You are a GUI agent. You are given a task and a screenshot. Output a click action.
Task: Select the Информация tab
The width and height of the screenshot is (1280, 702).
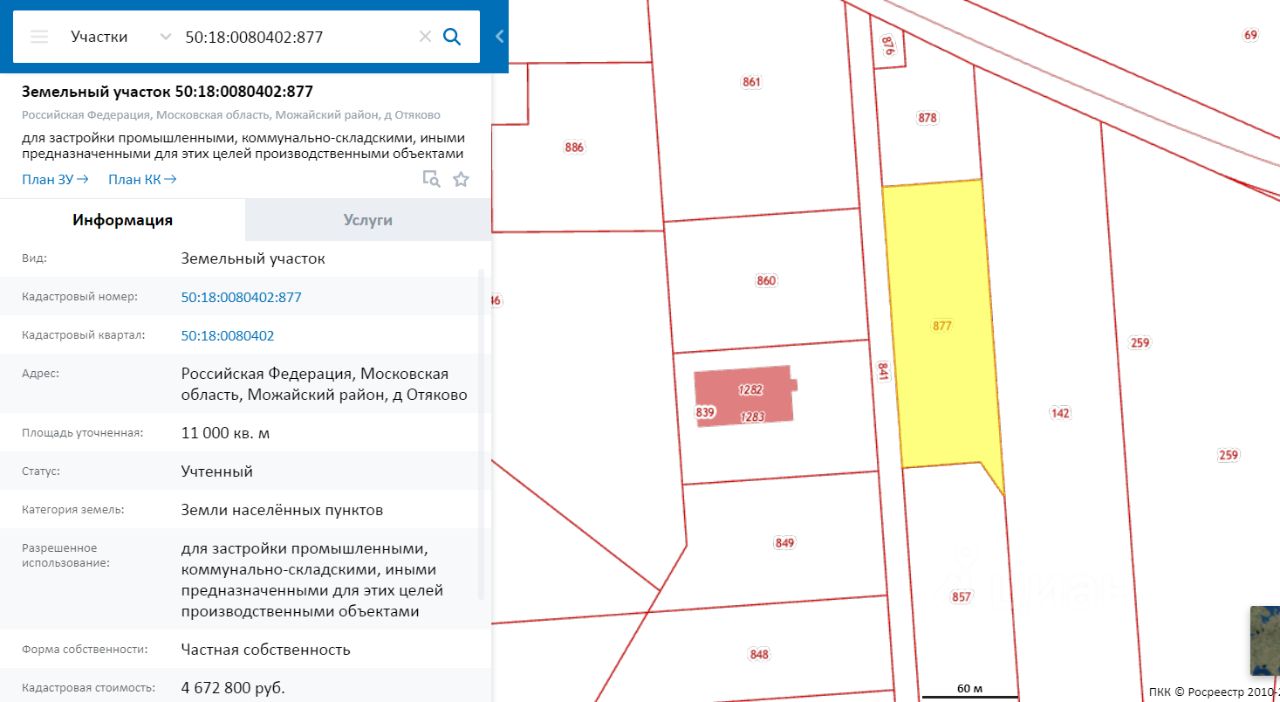[122, 220]
